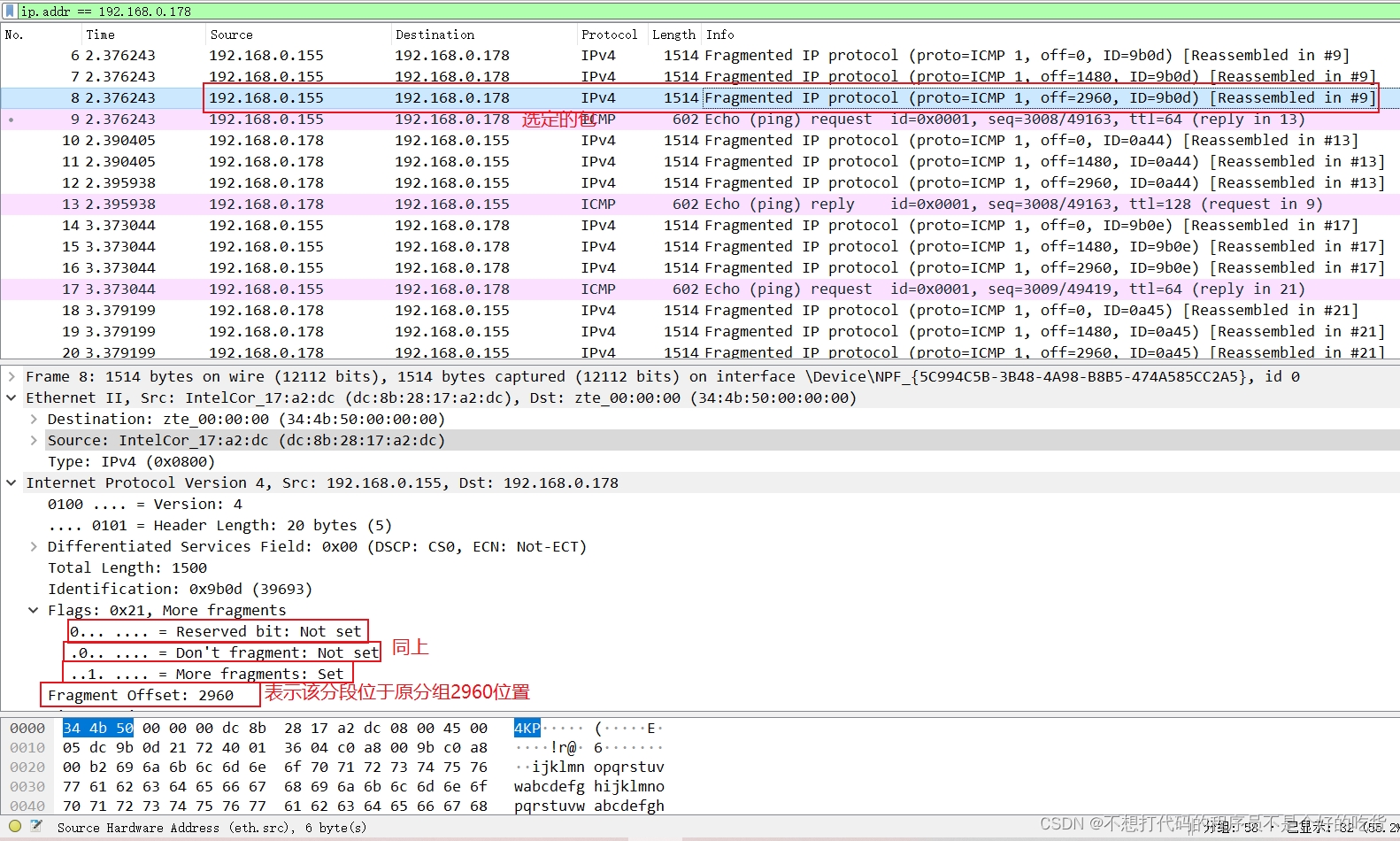The width and height of the screenshot is (1400, 841).
Task: Select the Type: IPv4 (0x0800) line
Action: tap(131, 461)
